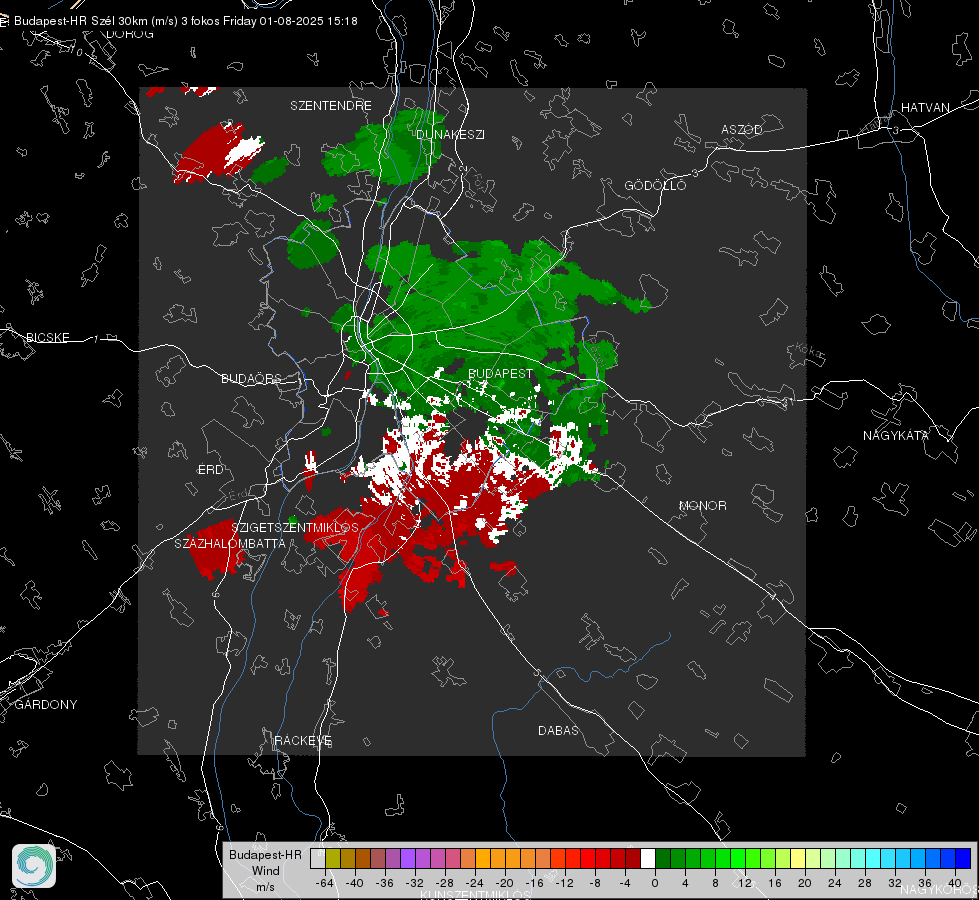Click the DUNAKESZI town label
979x900 pixels.
[450, 134]
